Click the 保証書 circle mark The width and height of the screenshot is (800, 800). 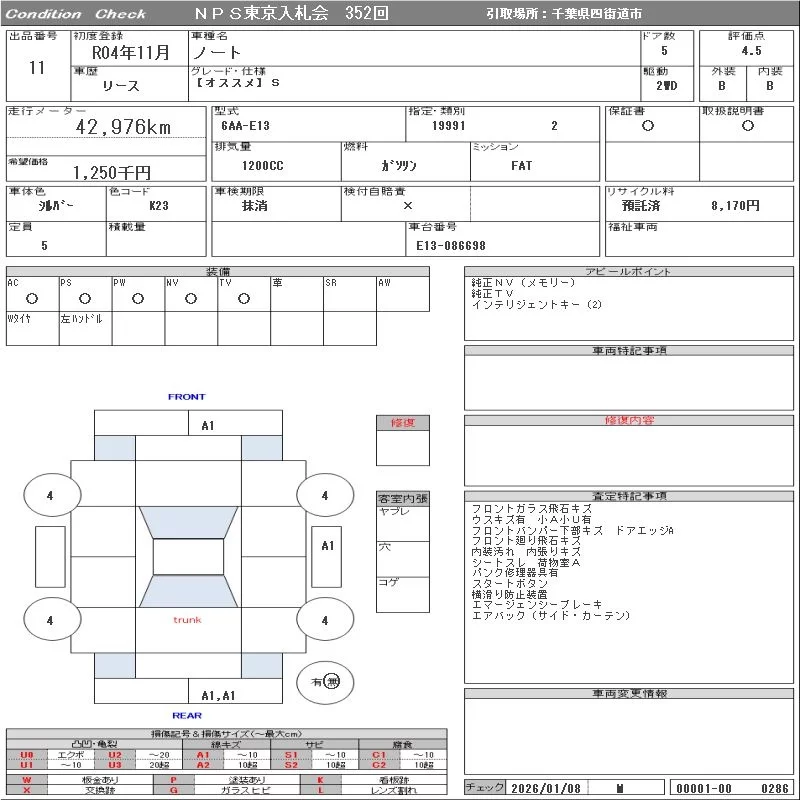[648, 126]
